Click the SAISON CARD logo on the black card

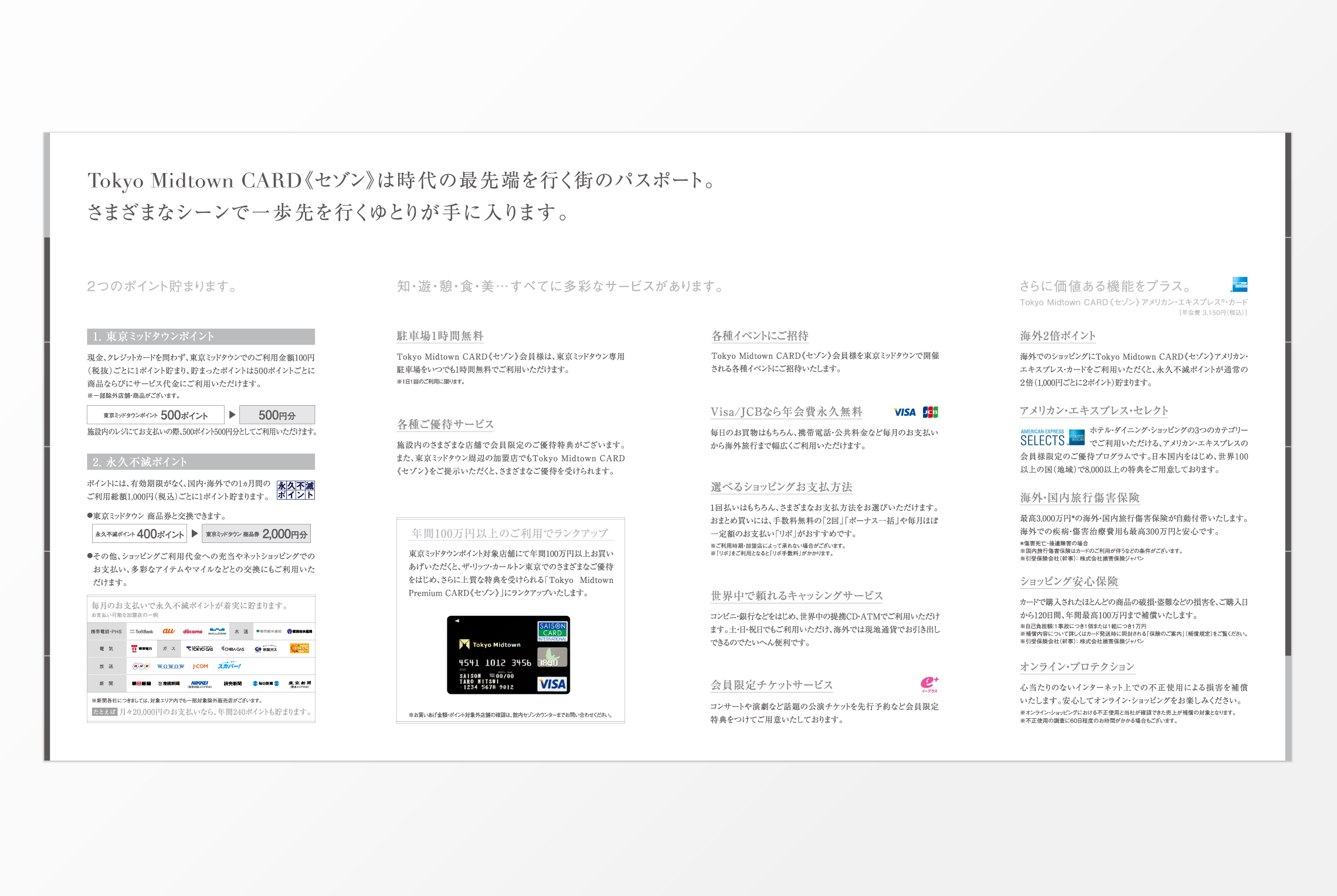[x=552, y=631]
